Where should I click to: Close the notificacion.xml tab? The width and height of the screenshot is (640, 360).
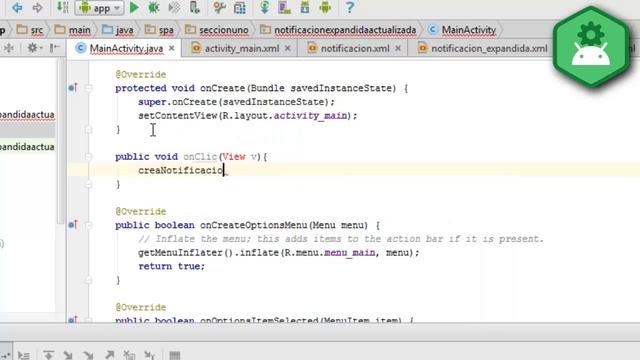click(x=398, y=48)
